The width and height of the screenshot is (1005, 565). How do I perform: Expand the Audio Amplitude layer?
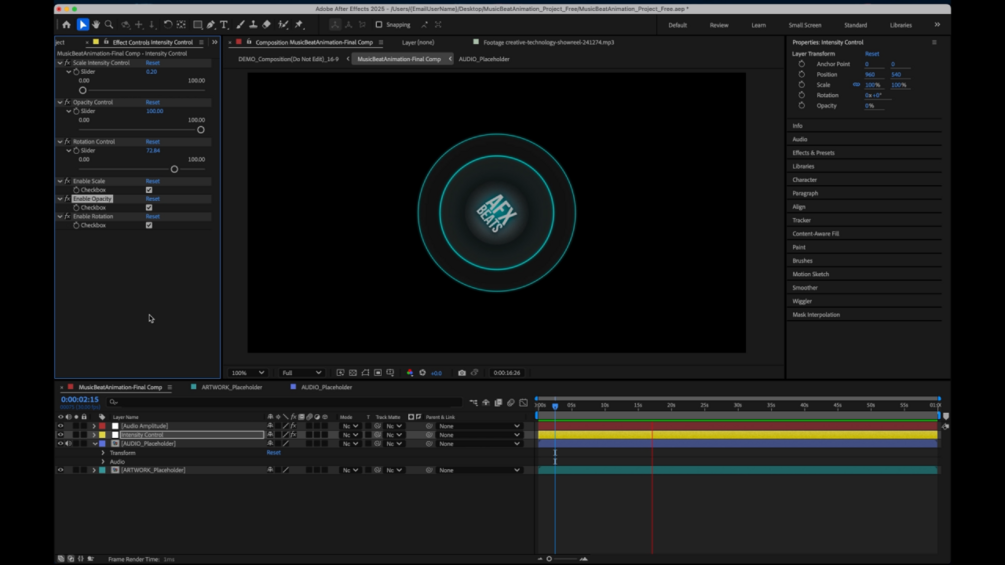click(x=94, y=426)
